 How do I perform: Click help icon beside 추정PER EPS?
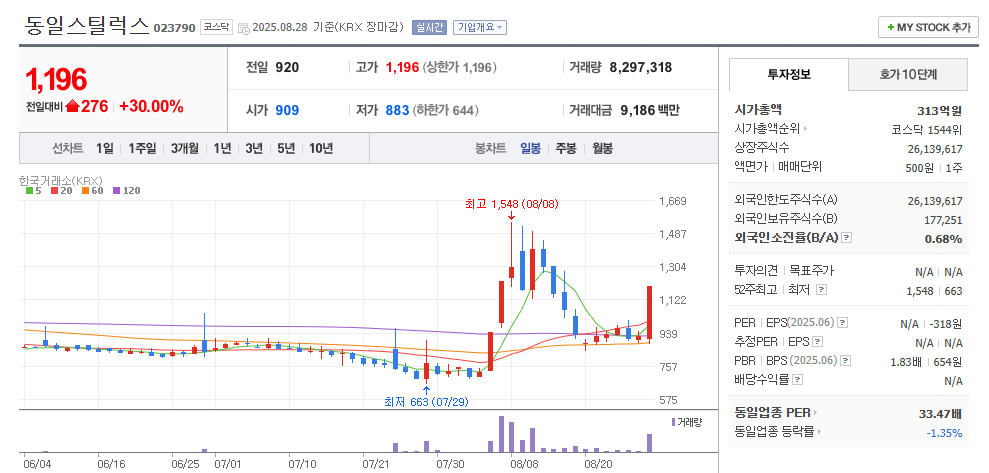[818, 342]
